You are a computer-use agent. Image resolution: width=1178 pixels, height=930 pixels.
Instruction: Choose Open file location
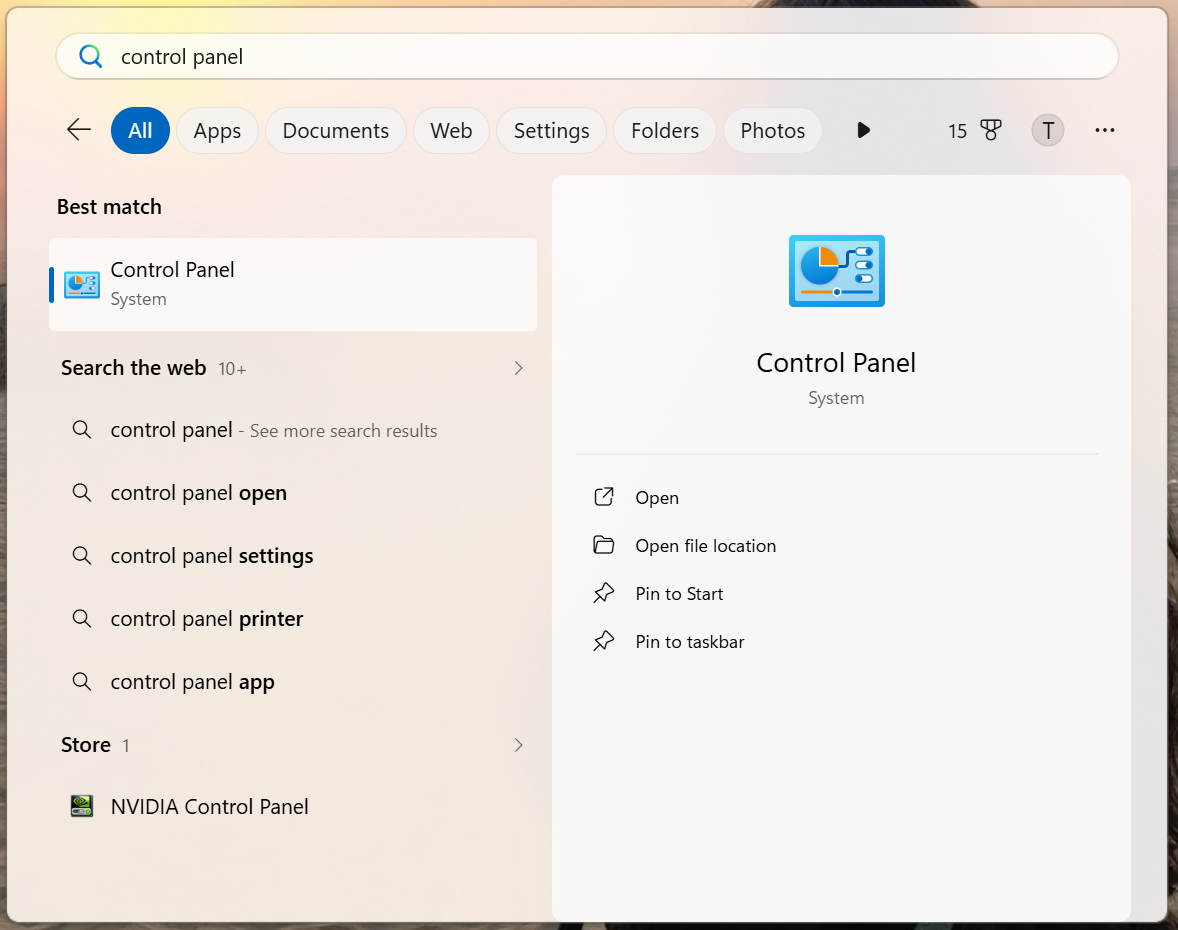point(705,546)
